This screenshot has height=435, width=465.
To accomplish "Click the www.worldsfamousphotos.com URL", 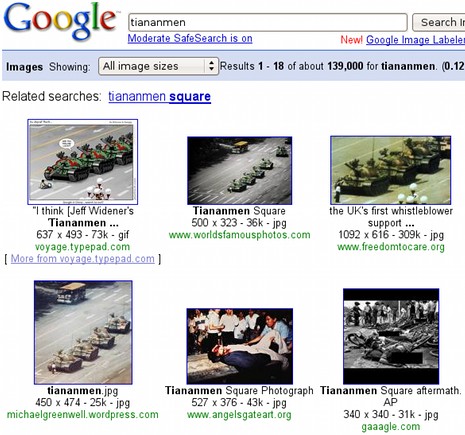I will click(239, 235).
